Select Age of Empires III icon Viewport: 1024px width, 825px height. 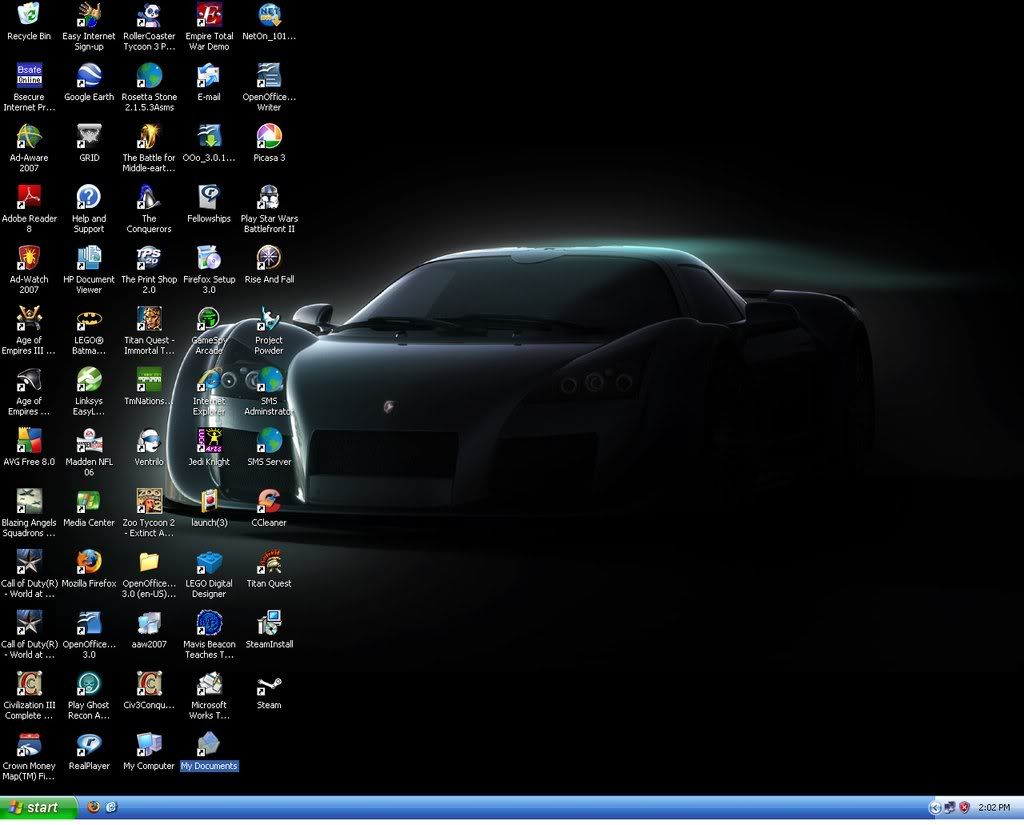point(29,319)
